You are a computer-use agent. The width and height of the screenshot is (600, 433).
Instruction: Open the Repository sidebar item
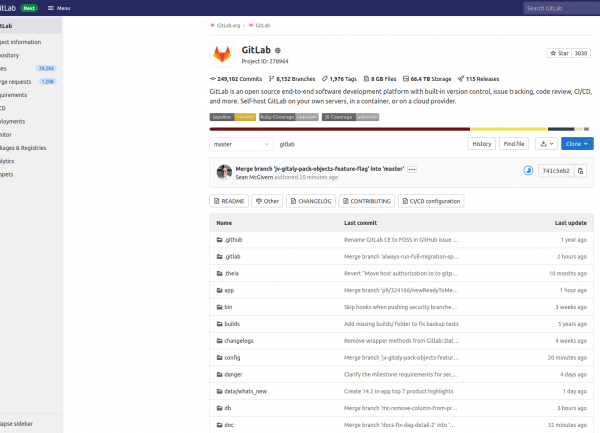tap(9, 55)
